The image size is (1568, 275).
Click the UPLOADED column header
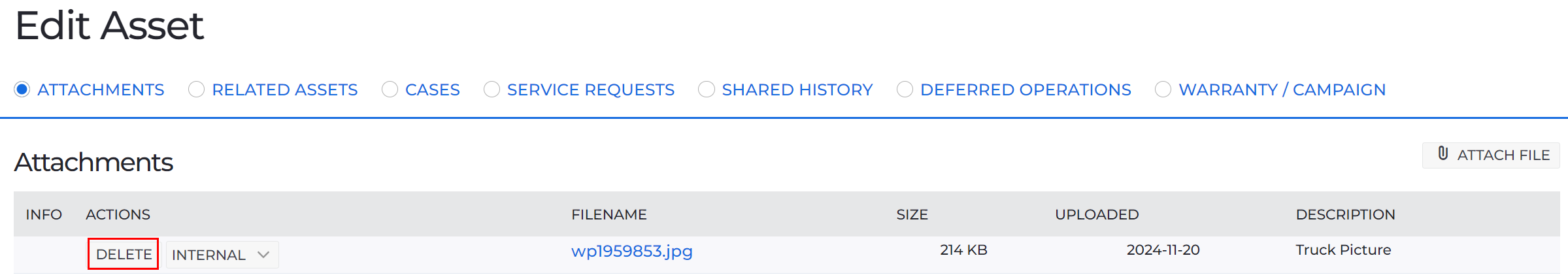click(1097, 214)
